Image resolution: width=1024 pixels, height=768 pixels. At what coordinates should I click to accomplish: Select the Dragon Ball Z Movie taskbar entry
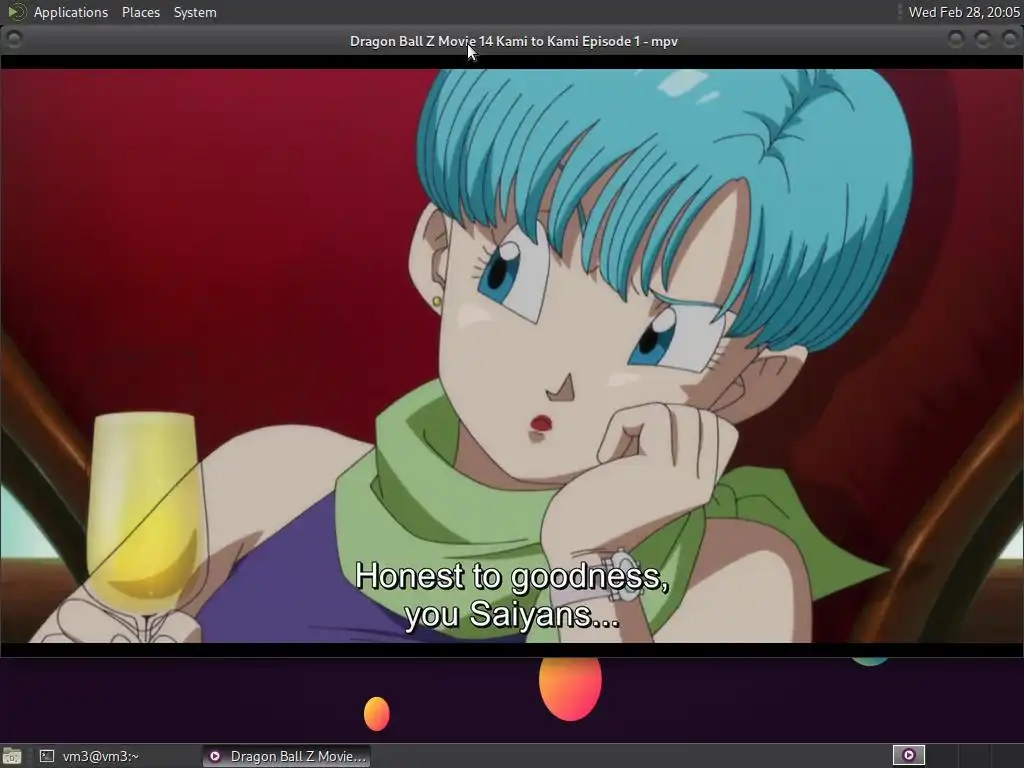coord(286,756)
